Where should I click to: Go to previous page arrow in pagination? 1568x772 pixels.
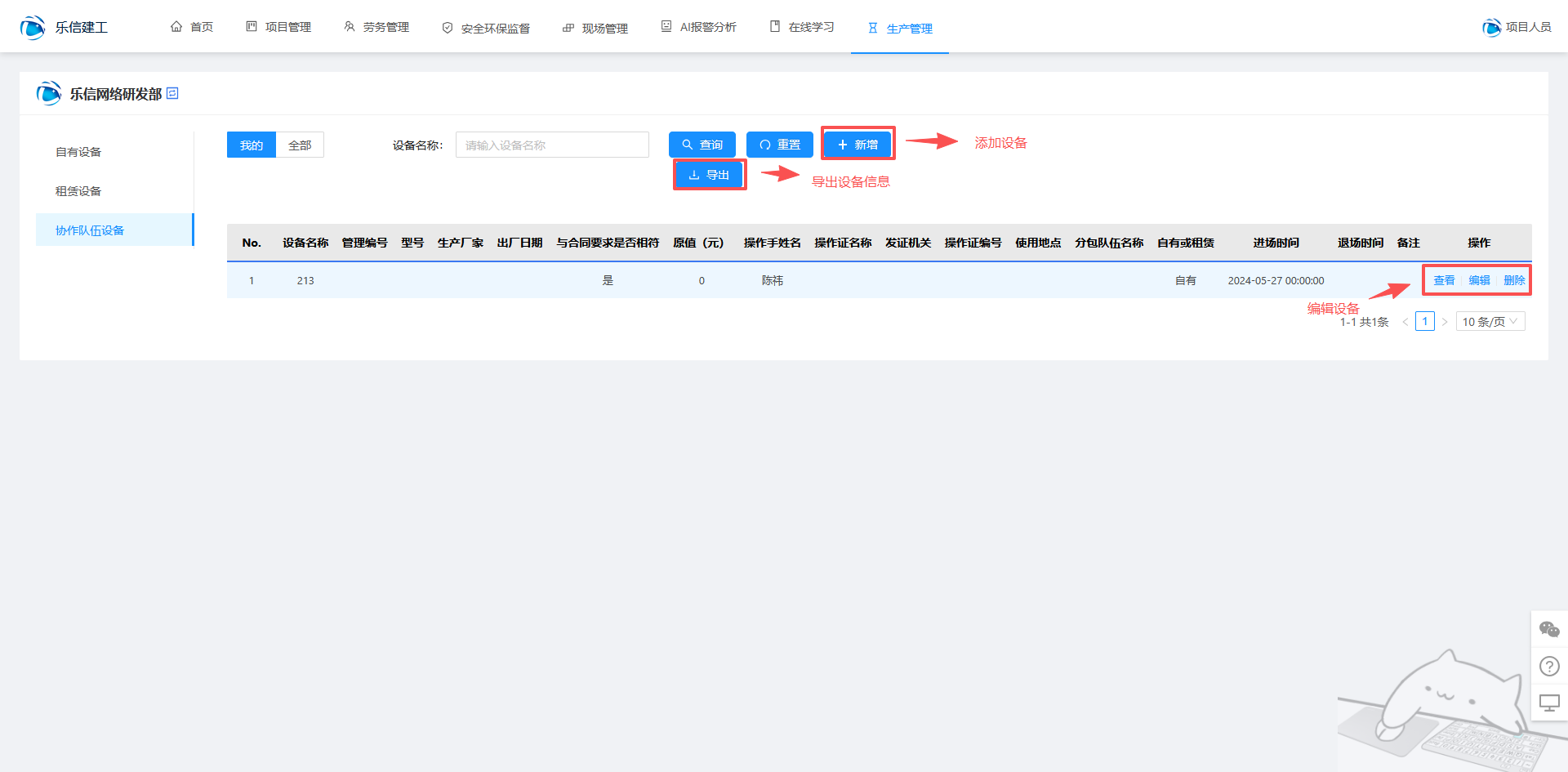pyautogui.click(x=1405, y=322)
